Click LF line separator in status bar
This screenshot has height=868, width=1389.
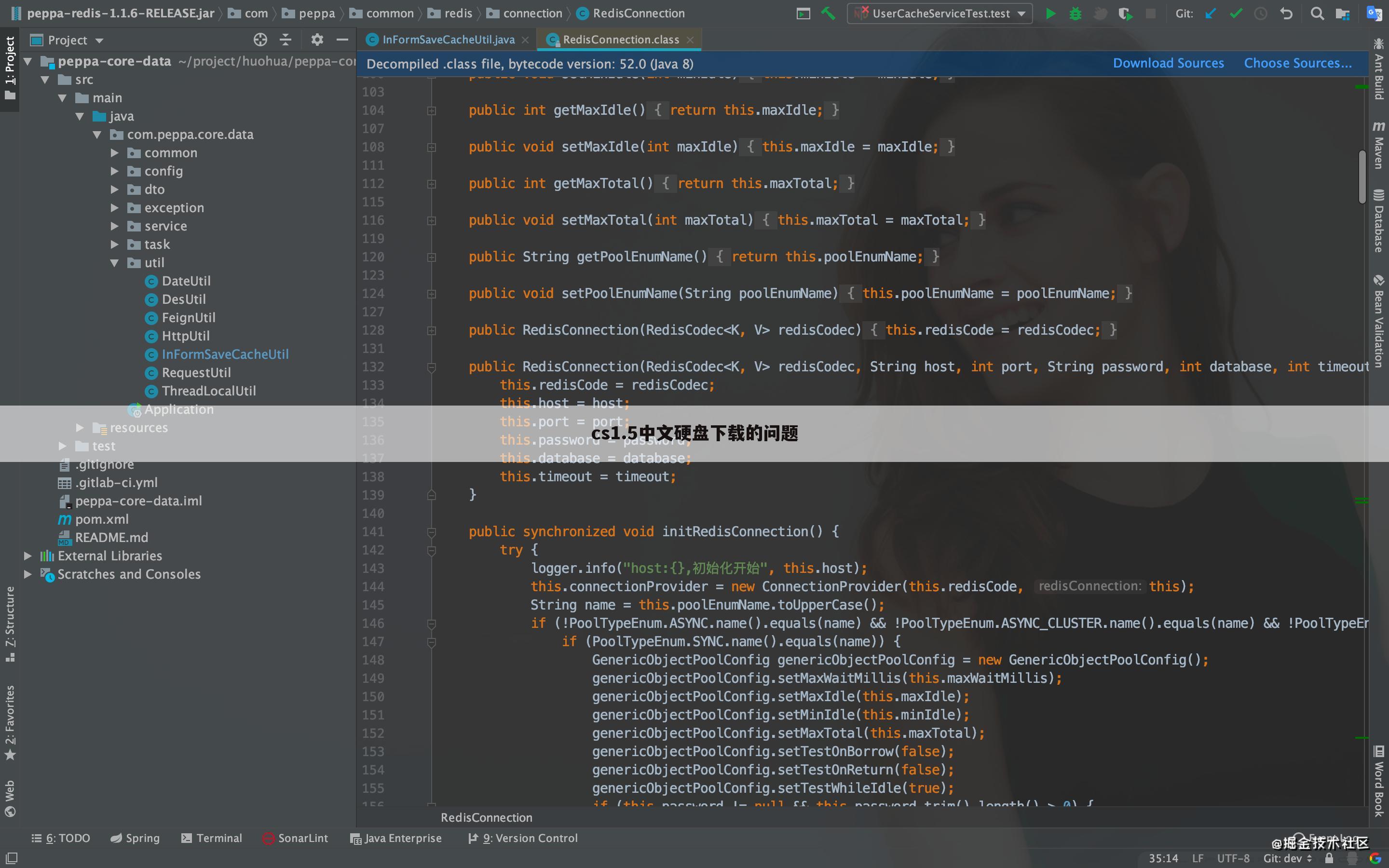click(1198, 858)
